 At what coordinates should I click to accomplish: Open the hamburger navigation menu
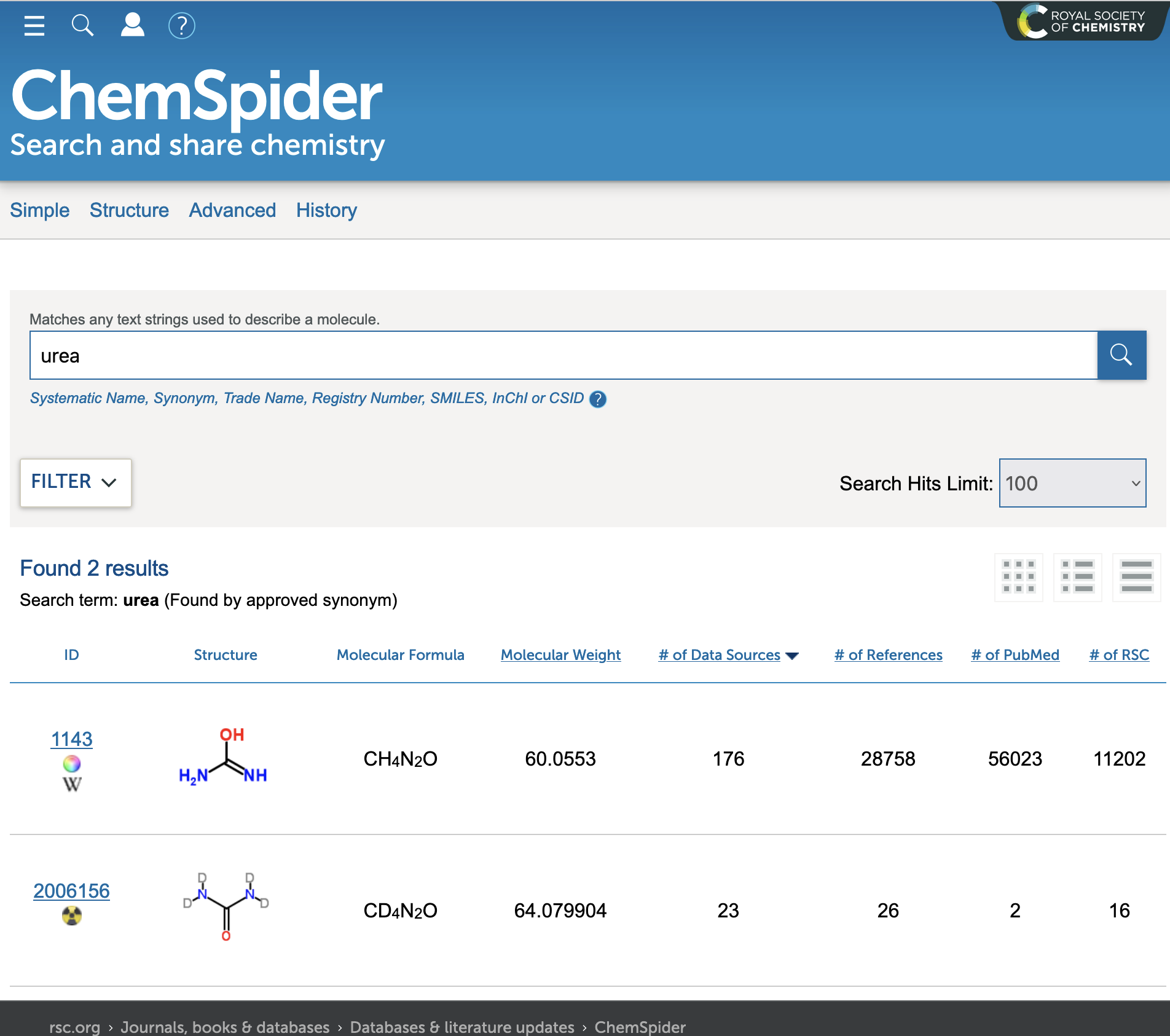[34, 26]
